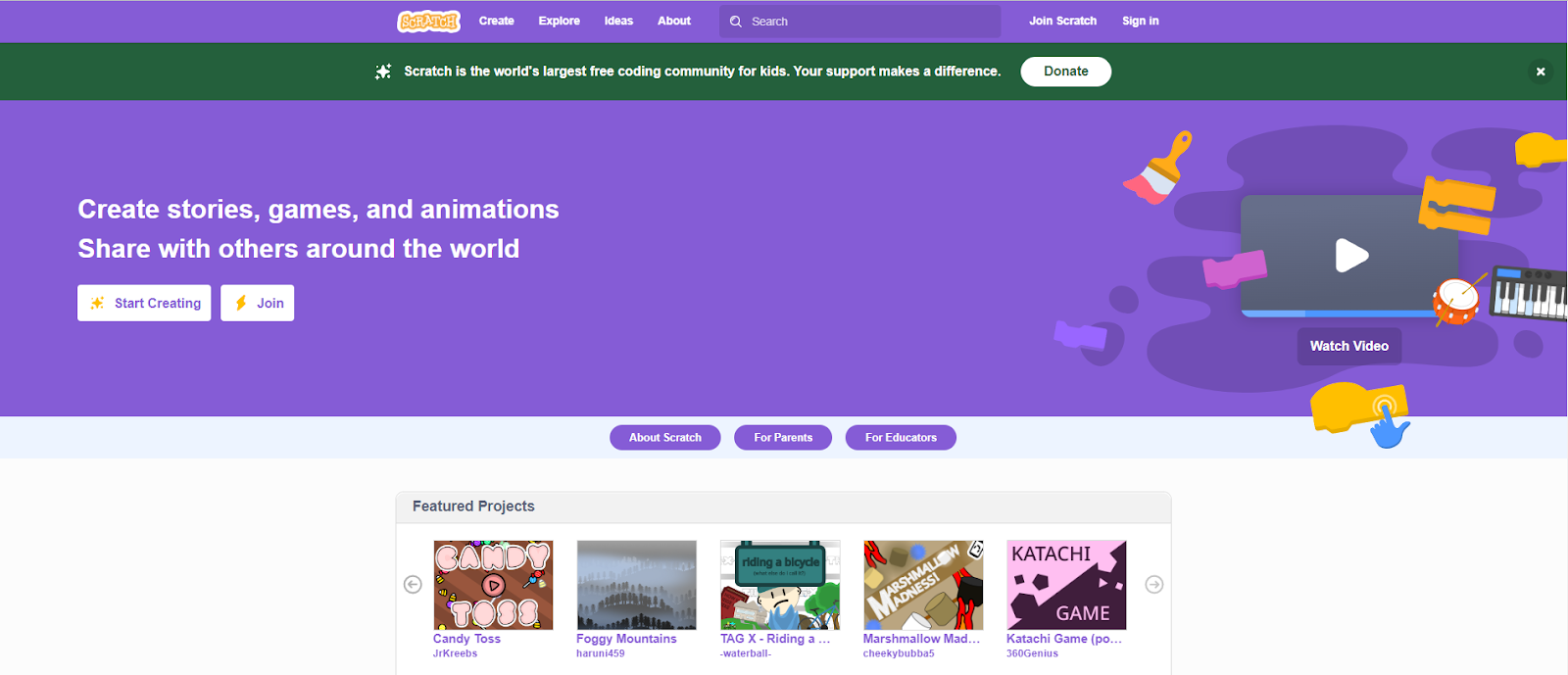The width and height of the screenshot is (1568, 675).
Task: Click the Start Creating button
Action: (144, 303)
